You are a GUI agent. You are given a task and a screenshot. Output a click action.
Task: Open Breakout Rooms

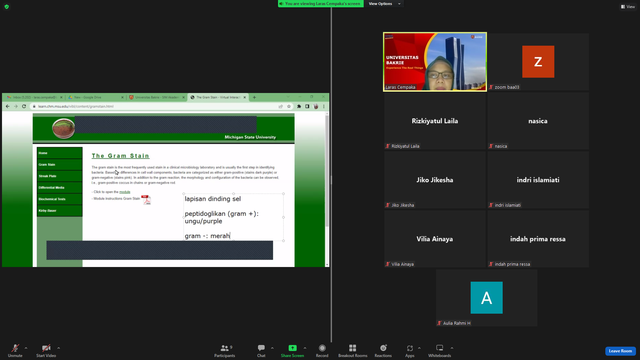point(353,350)
